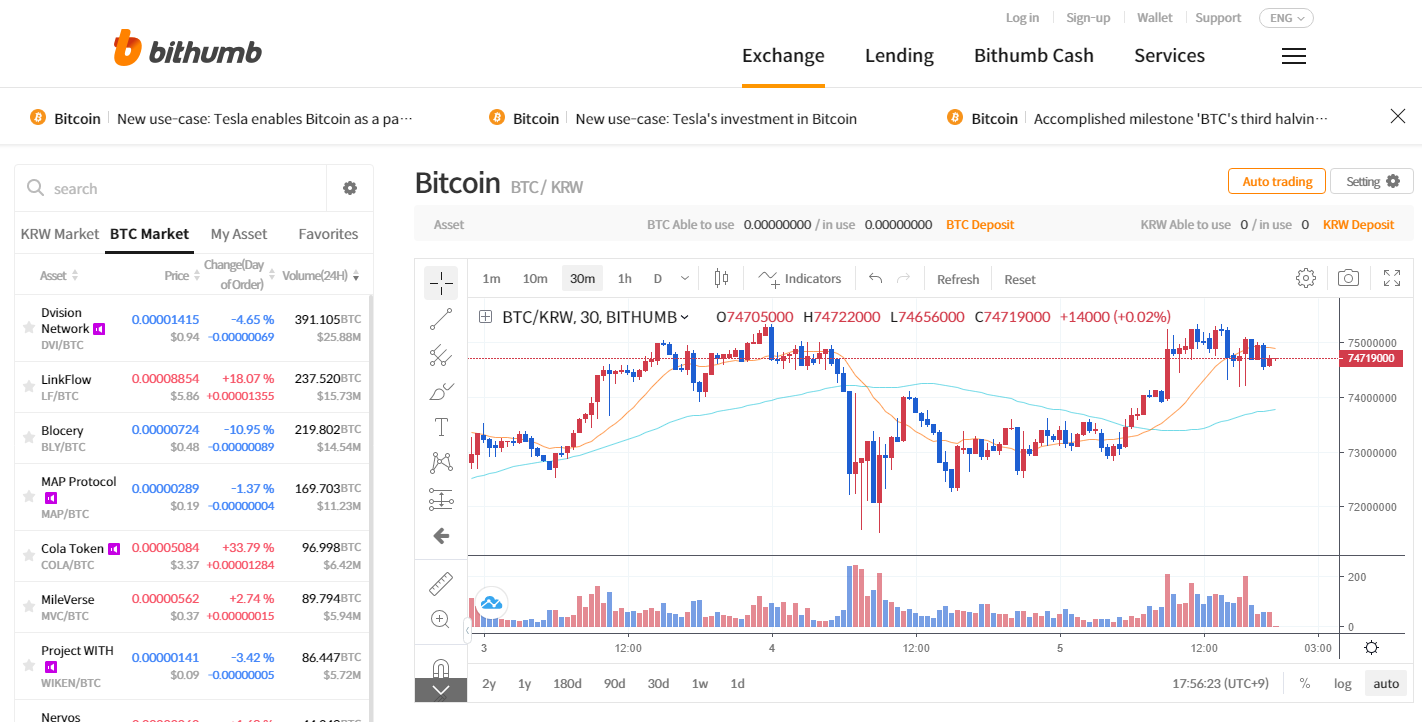Viewport: 1422px width, 722px height.
Task: Open the chart settings gear
Action: tap(1306, 278)
